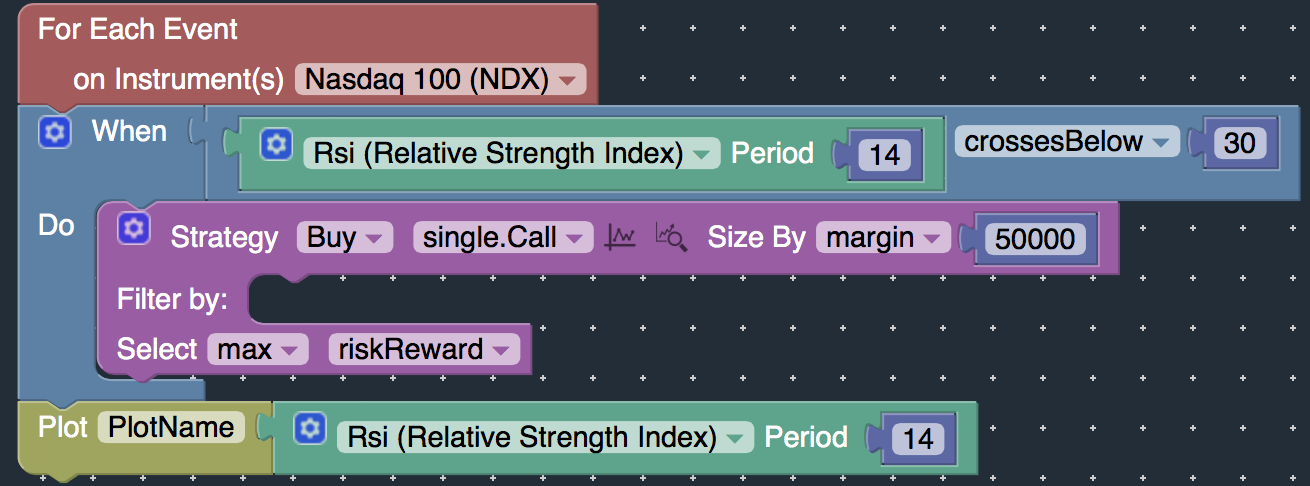Open gear settings on the When block

tap(55, 132)
